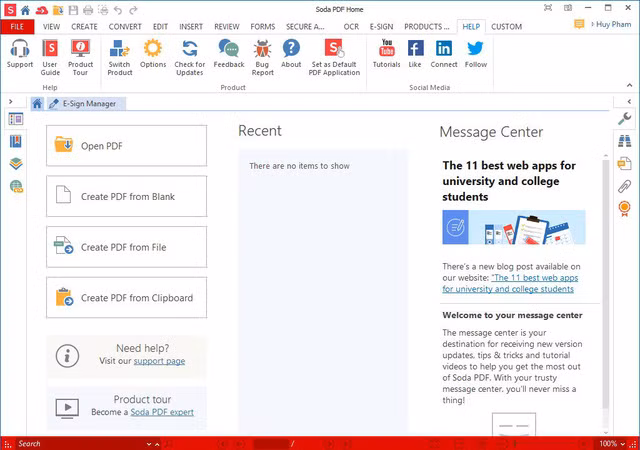This screenshot has height=450, width=640.
Task: Click the notification message icon near Huy Pham
Action: click(x=579, y=24)
